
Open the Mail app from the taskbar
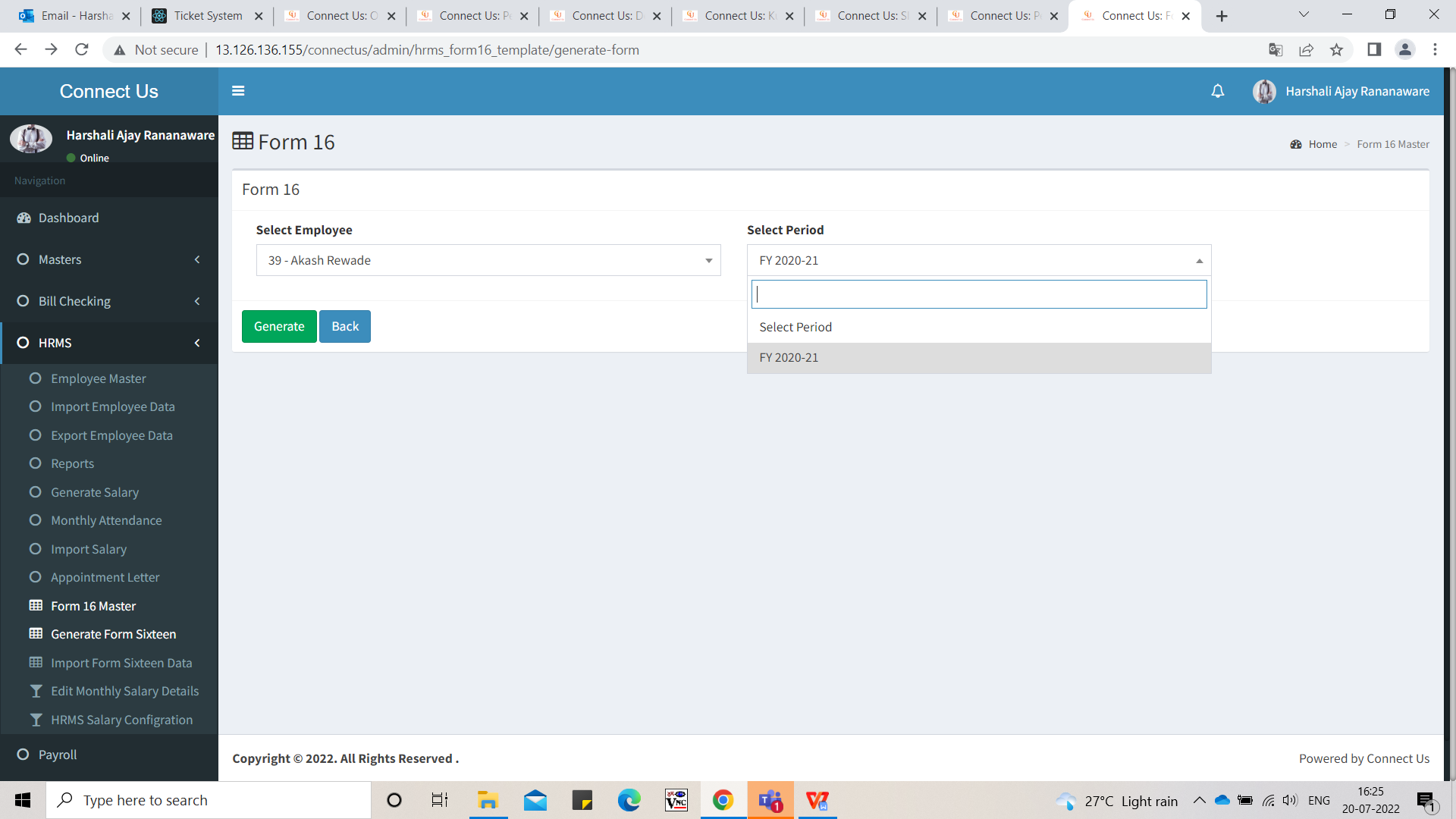coord(535,800)
